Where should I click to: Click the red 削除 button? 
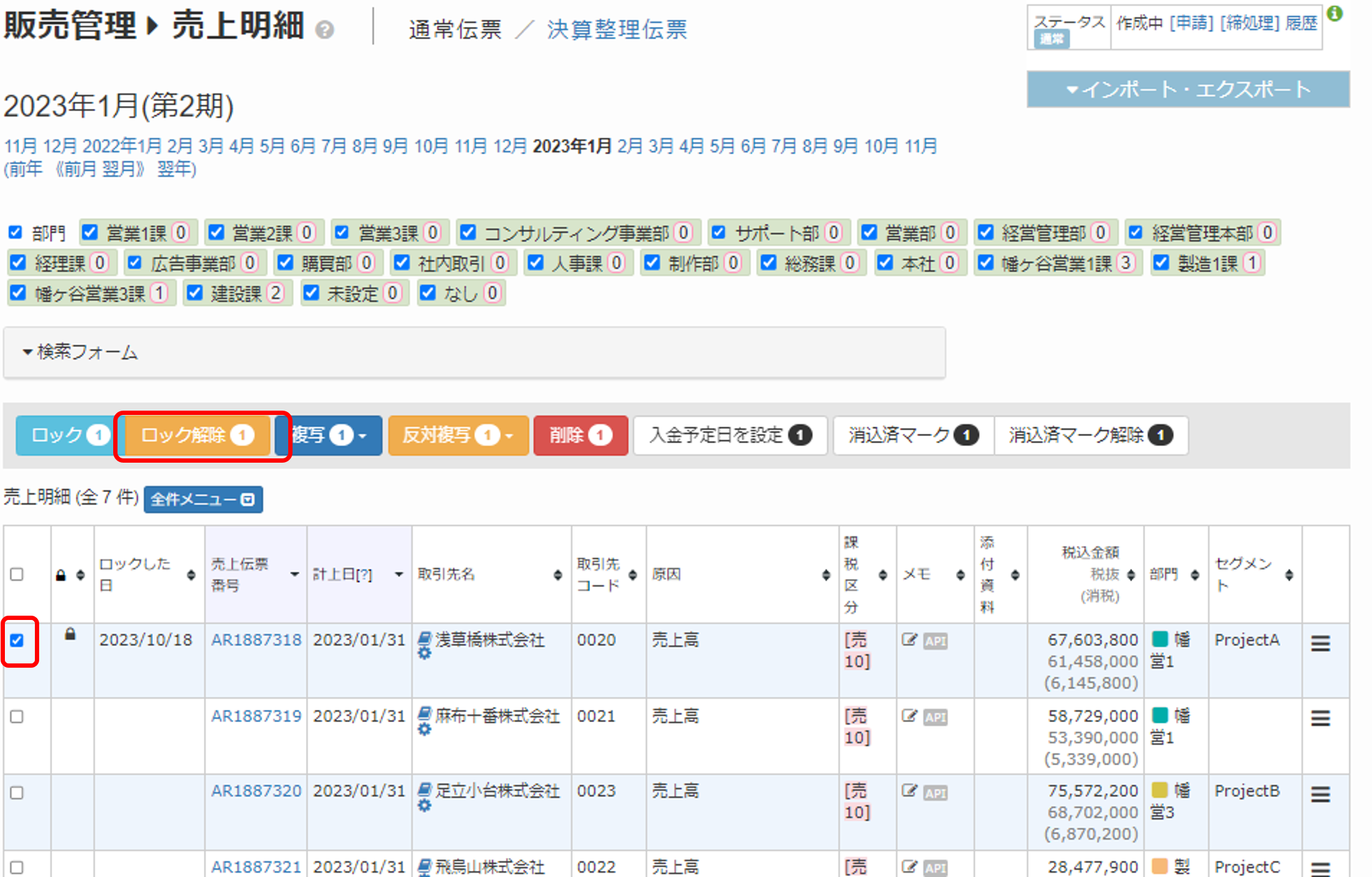(581, 435)
